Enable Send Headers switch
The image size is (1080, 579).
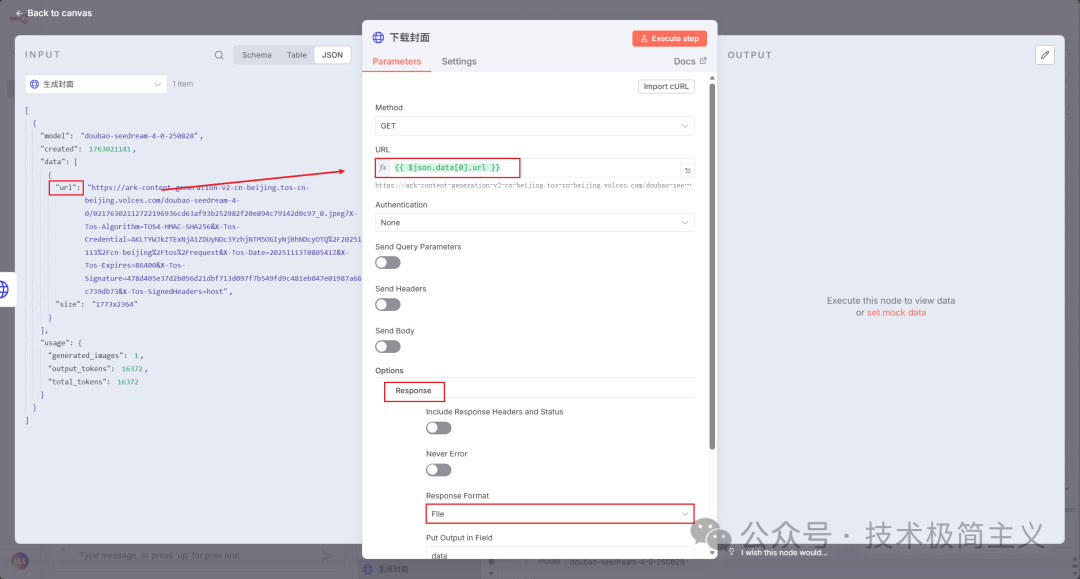pyautogui.click(x=388, y=304)
